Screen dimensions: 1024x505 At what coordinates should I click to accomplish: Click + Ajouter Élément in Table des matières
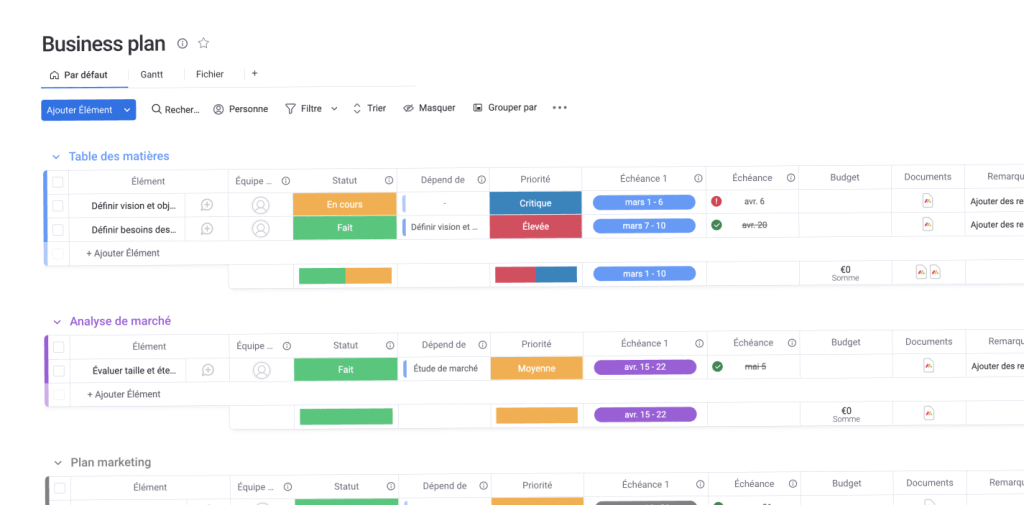tap(123, 253)
